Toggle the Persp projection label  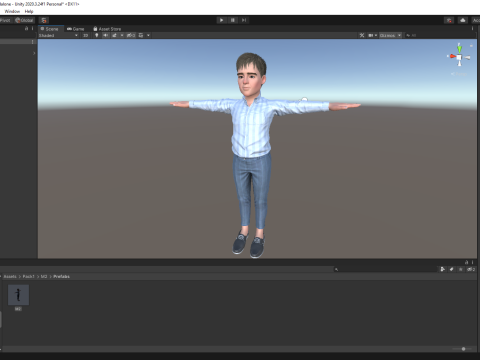pos(459,74)
